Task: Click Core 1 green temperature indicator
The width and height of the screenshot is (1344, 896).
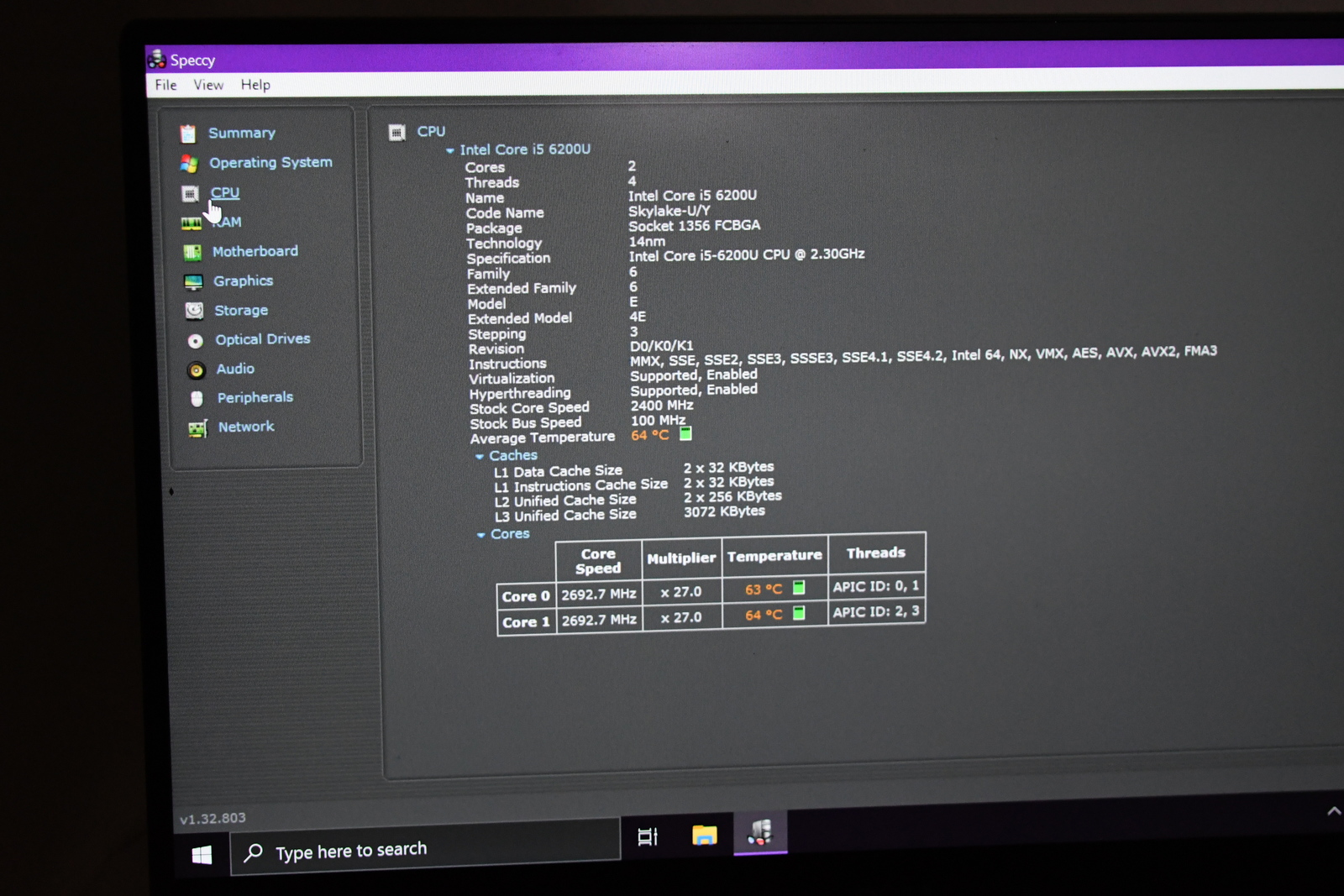Action: [799, 613]
